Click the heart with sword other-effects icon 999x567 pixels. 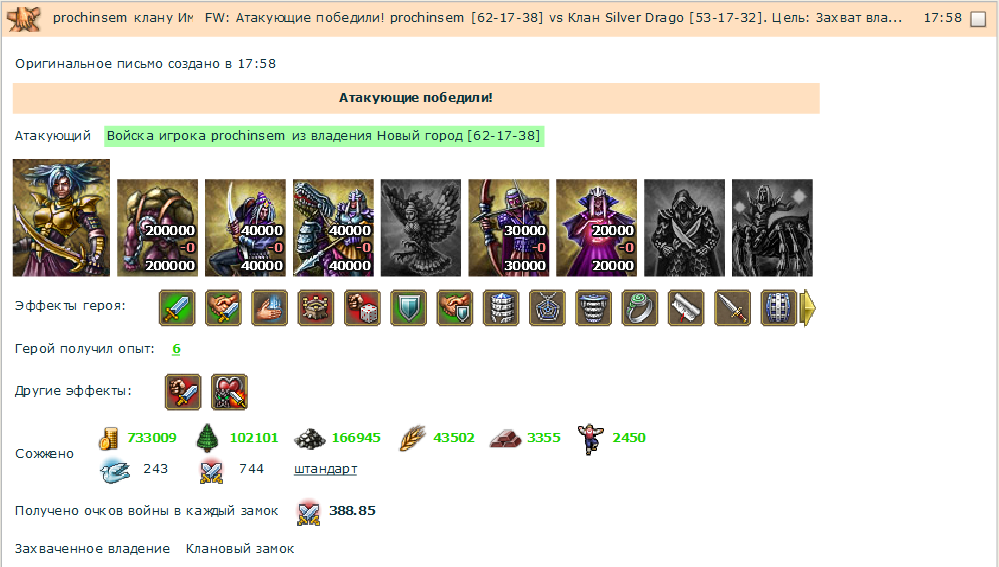coord(229,392)
